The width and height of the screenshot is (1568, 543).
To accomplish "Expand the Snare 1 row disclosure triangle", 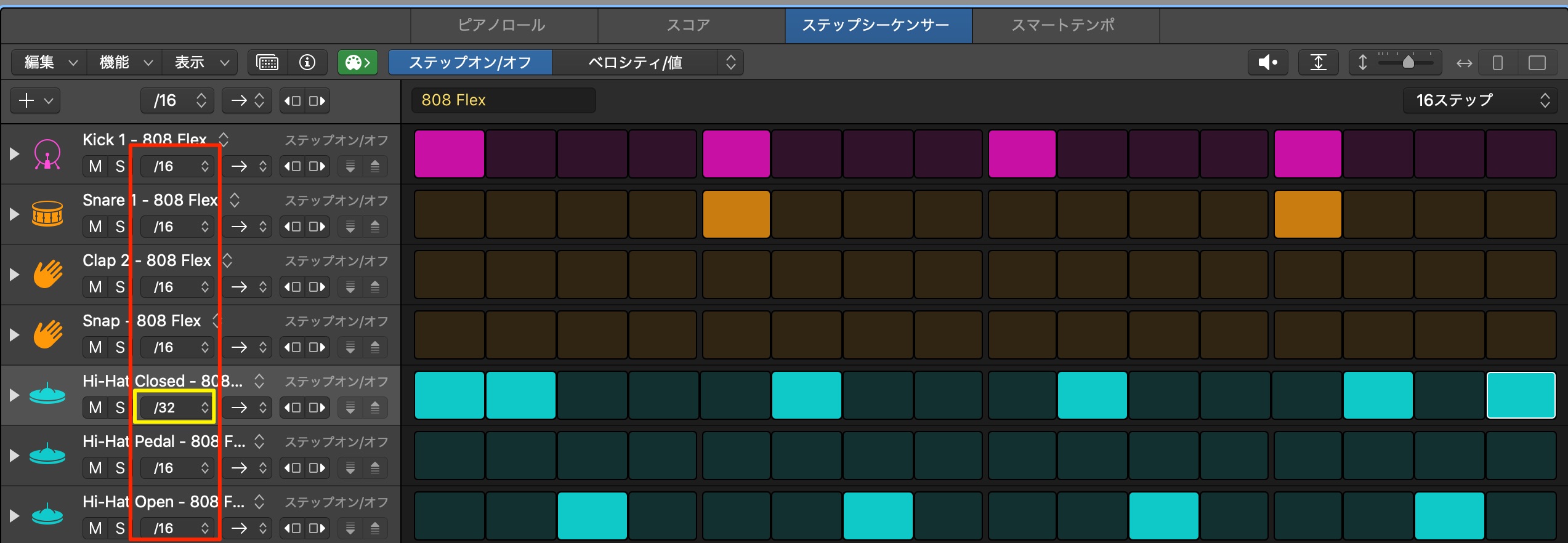I will point(14,214).
